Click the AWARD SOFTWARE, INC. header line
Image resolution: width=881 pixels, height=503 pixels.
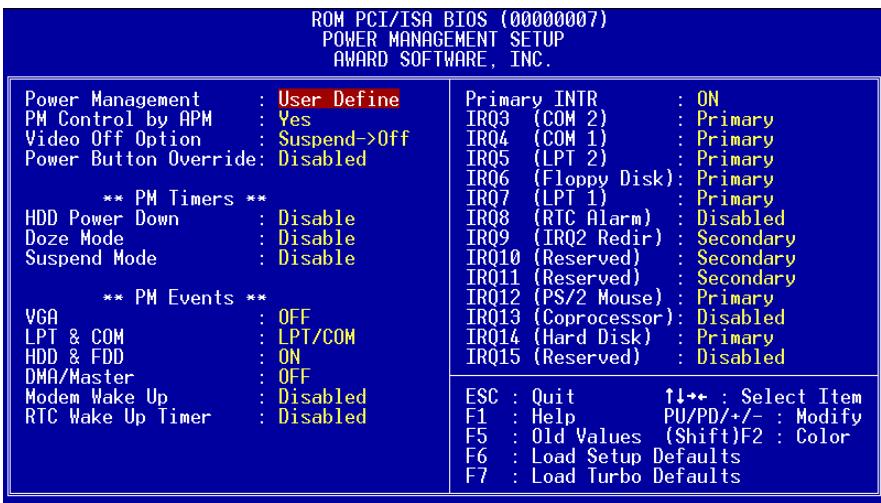[443, 59]
